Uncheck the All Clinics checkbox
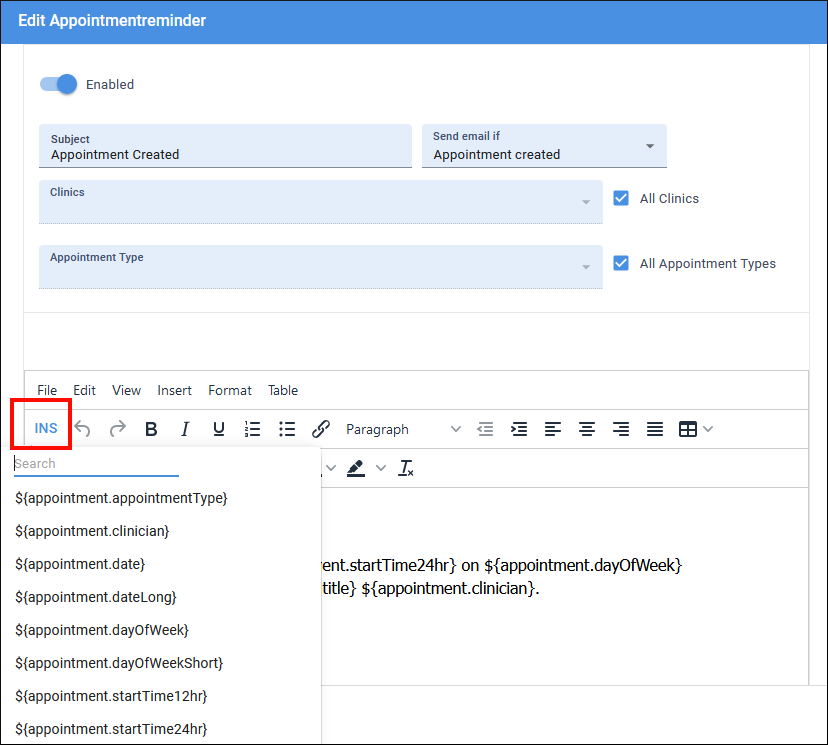Screen dimensions: 828x745 621,198
